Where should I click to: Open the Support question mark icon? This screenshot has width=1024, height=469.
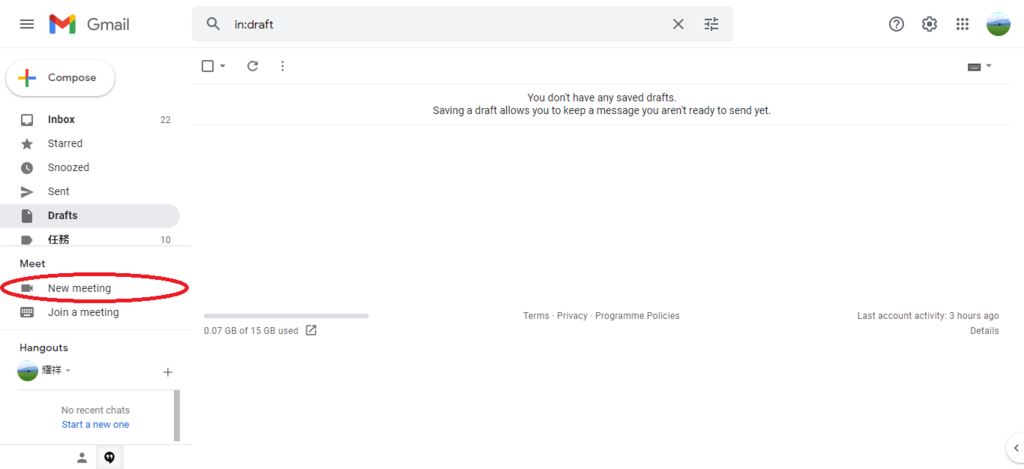(x=896, y=24)
